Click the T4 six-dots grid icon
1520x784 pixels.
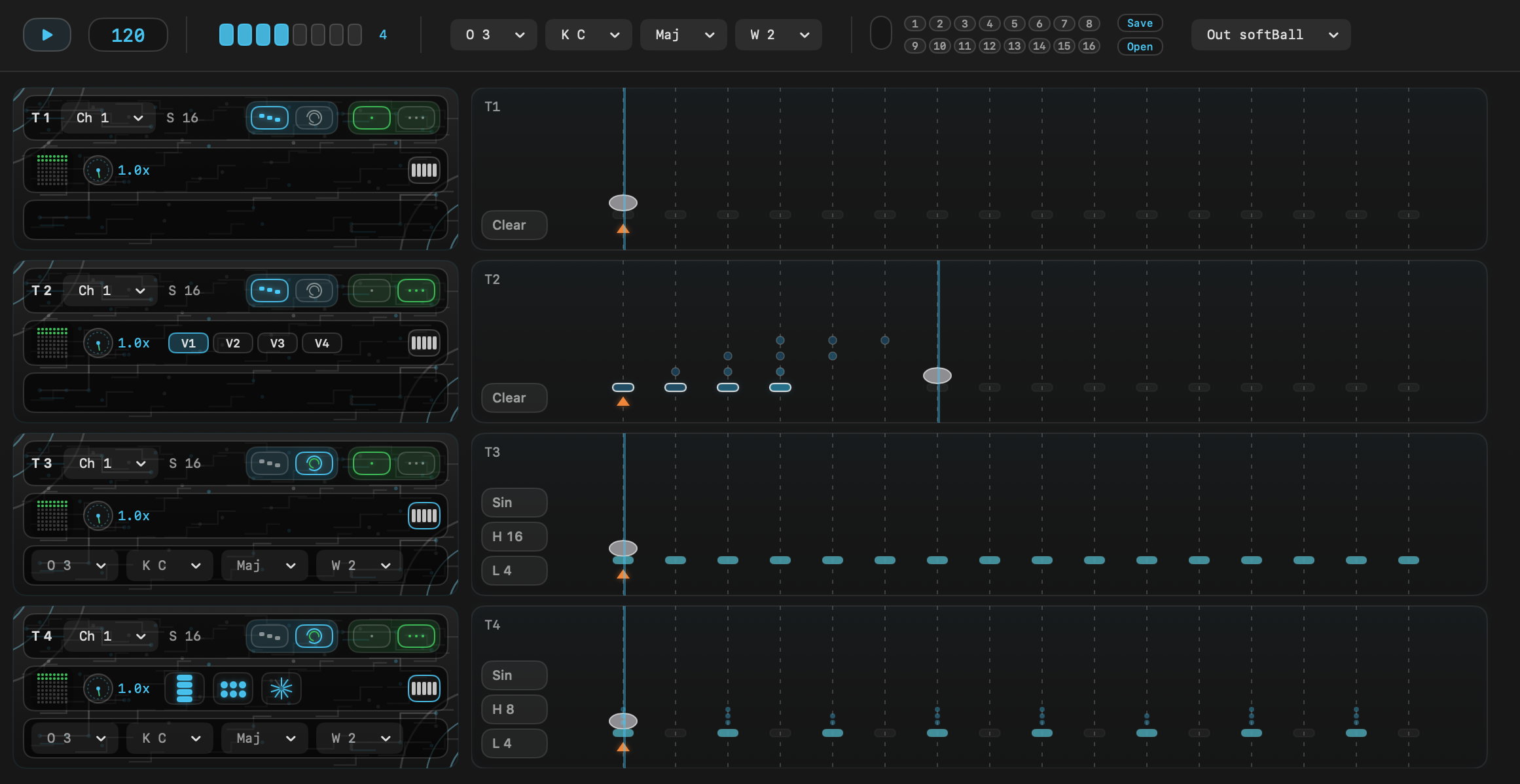233,688
